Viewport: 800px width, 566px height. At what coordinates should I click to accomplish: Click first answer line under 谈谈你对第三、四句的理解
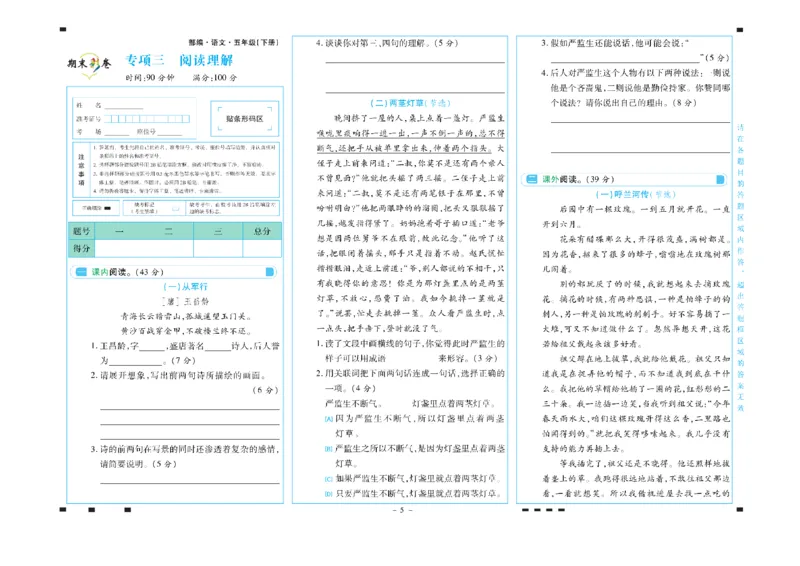coord(415,62)
